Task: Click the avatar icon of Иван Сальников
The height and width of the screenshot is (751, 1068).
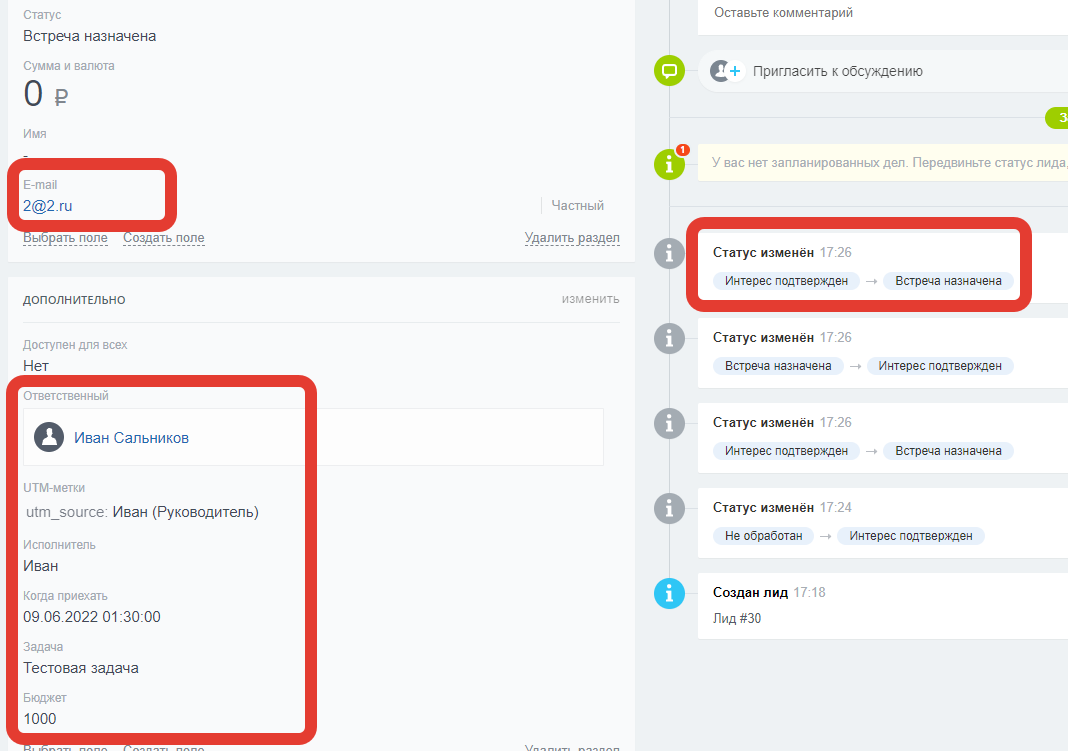Action: coord(49,437)
